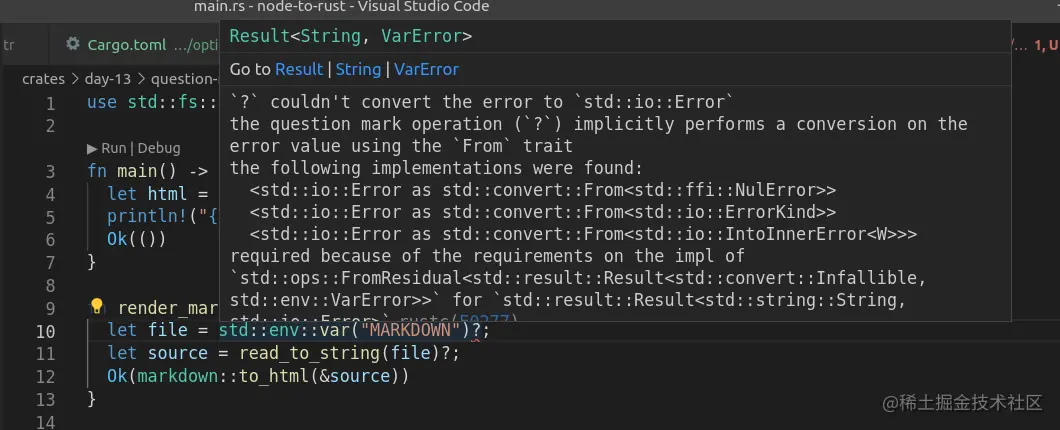Click the partially hidden leftmost editor tab
The image size is (1060, 430).
(x=10, y=44)
